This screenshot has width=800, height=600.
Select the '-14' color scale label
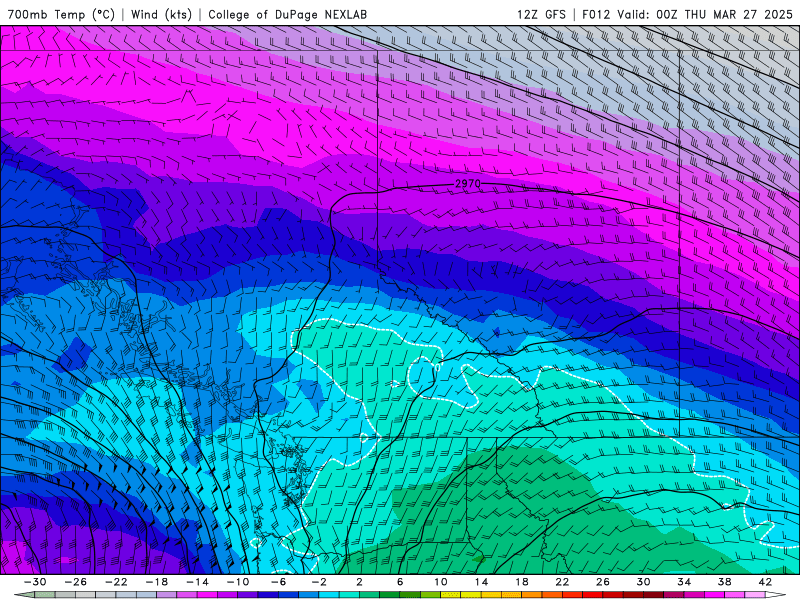(197, 582)
